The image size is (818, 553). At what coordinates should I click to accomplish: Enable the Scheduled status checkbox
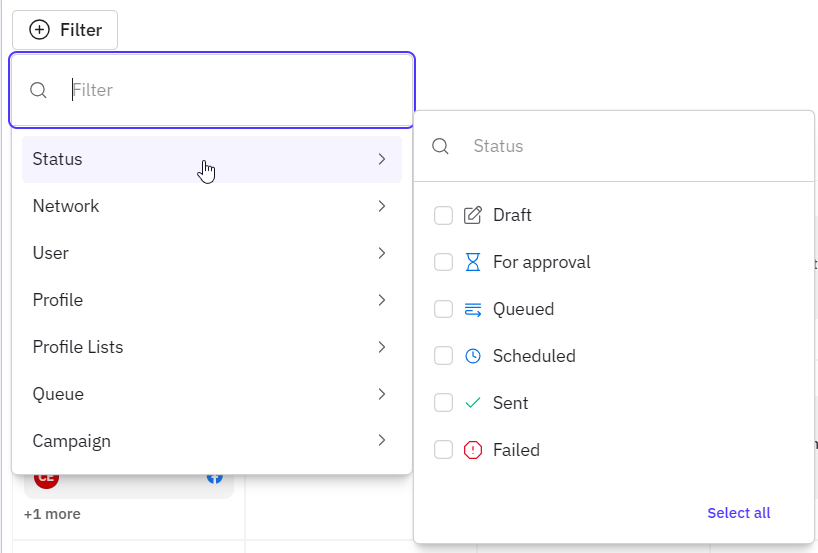(443, 356)
